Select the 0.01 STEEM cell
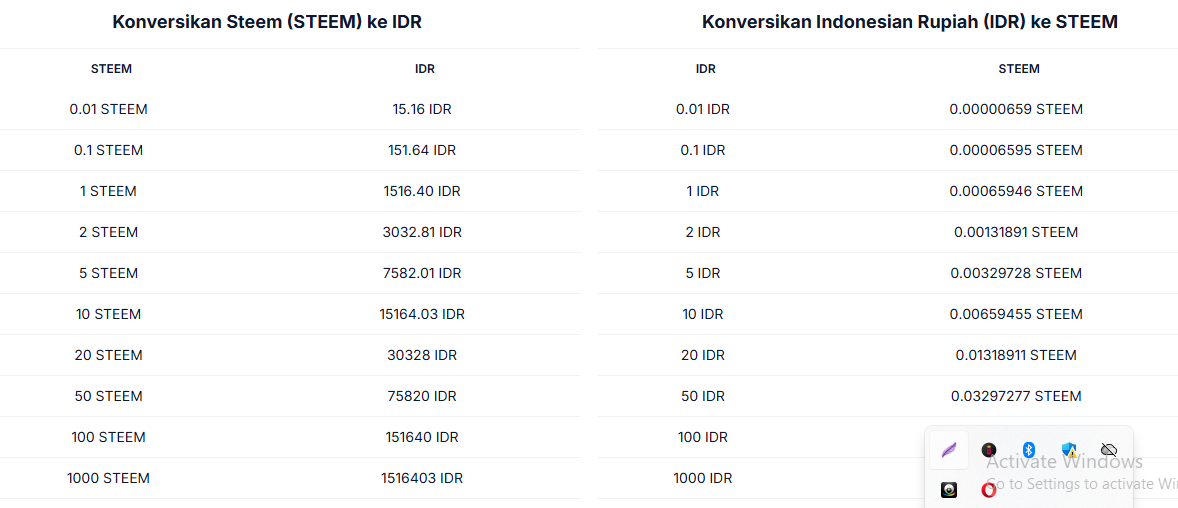The height and width of the screenshot is (508, 1178). coord(108,109)
